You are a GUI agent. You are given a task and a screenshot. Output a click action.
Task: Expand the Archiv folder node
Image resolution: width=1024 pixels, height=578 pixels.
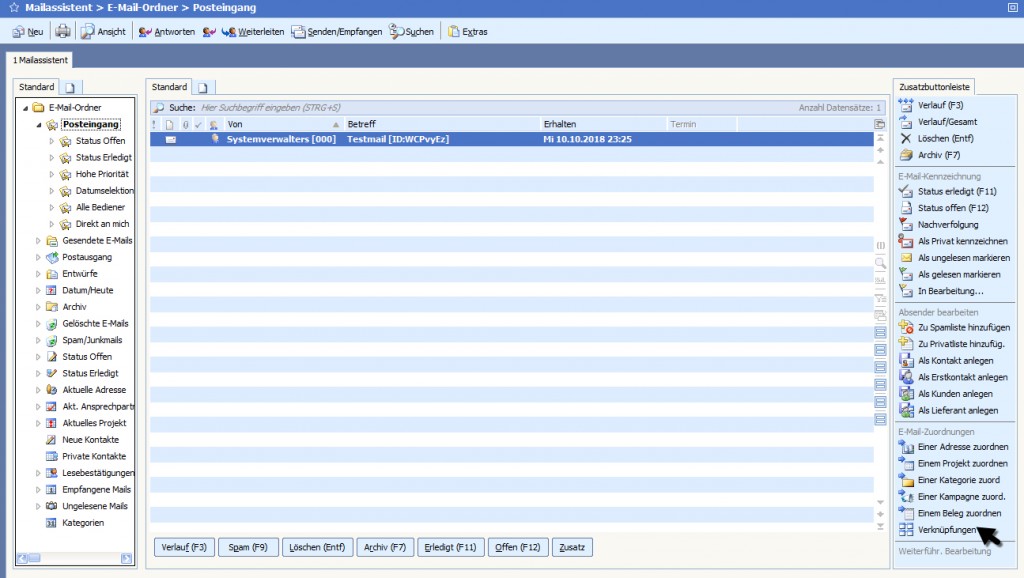39,307
